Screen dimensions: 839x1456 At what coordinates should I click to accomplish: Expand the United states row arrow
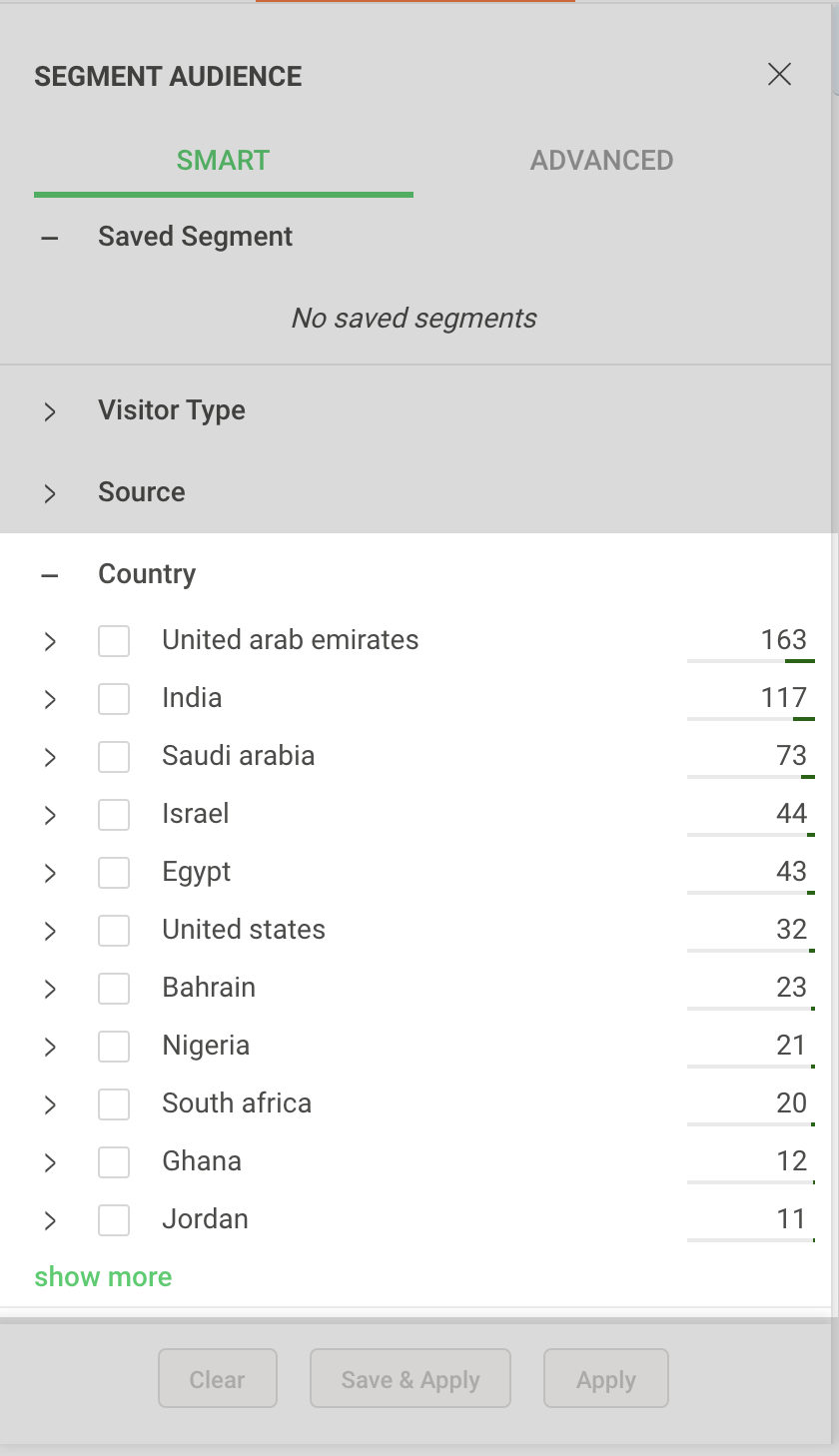point(50,931)
